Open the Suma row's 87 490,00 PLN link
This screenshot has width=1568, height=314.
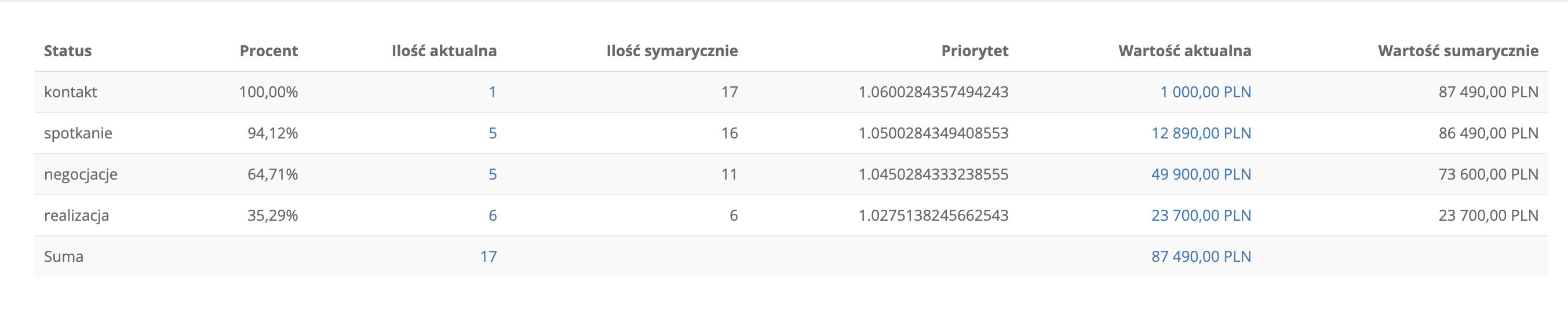tap(1201, 256)
